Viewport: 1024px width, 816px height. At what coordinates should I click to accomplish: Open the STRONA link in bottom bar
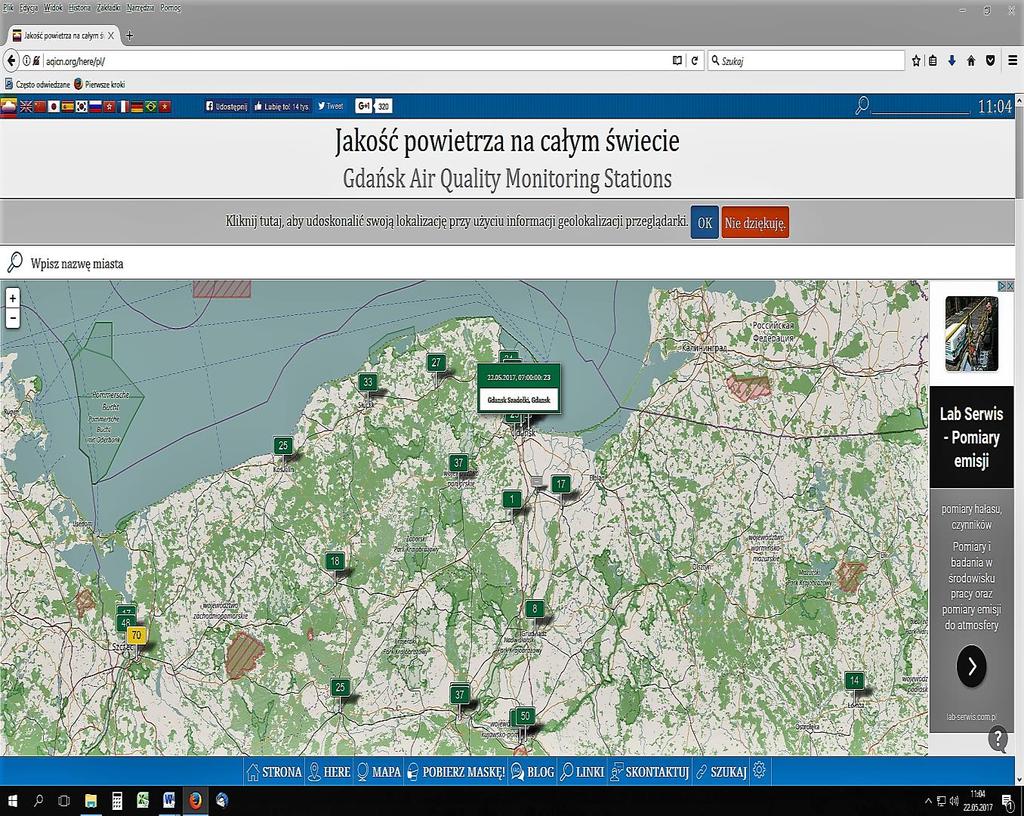[274, 772]
